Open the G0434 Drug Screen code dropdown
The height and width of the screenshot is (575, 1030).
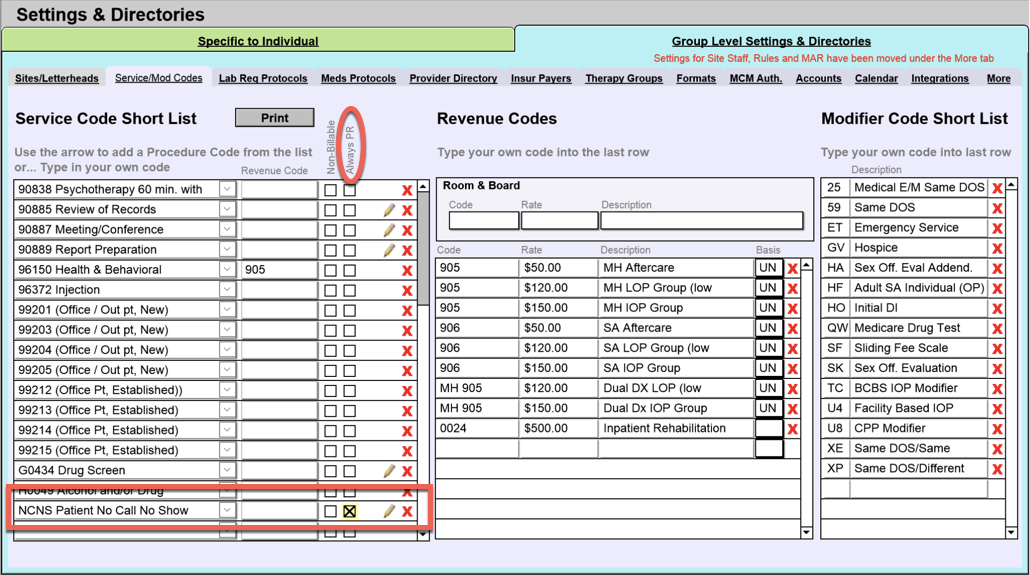point(227,470)
